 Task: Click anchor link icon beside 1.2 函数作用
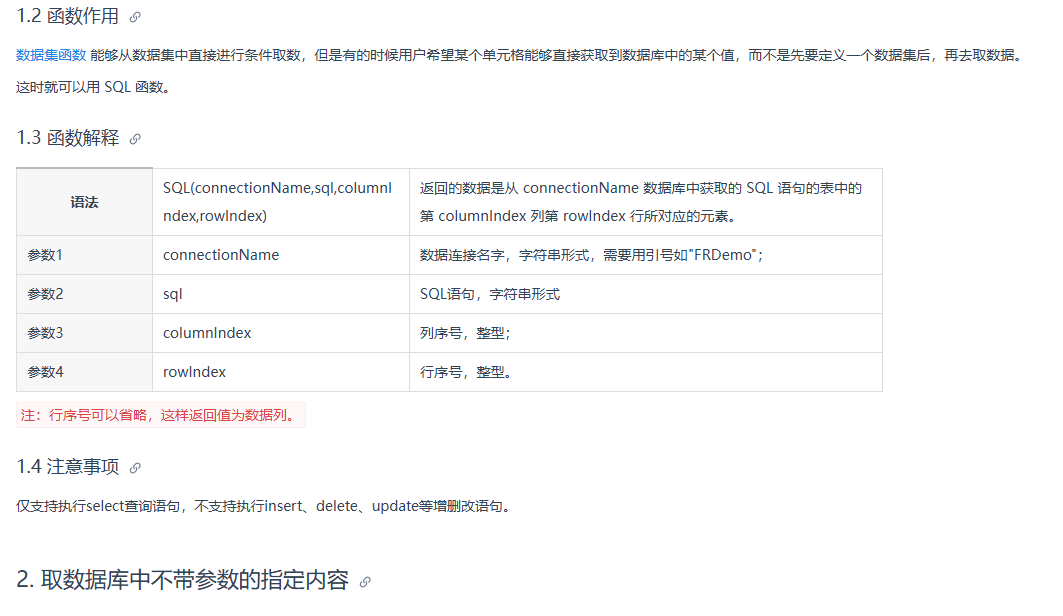pos(135,17)
